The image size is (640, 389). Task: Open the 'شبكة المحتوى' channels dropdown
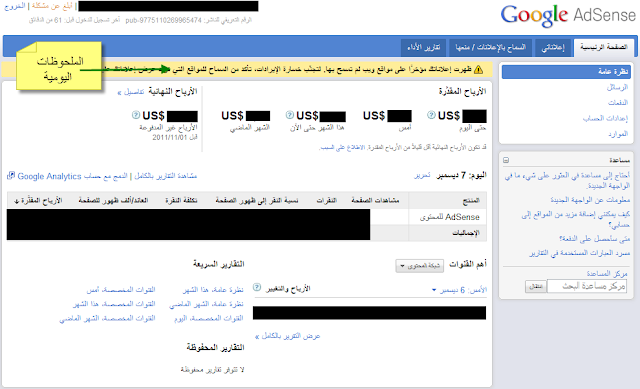pyautogui.click(x=420, y=266)
